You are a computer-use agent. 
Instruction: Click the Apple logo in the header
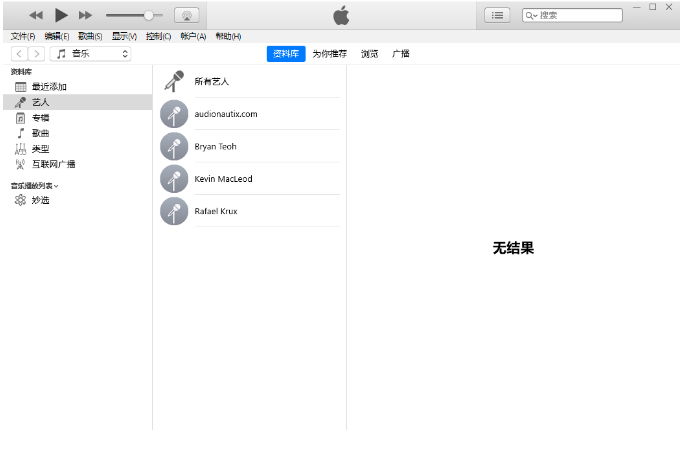(x=341, y=16)
